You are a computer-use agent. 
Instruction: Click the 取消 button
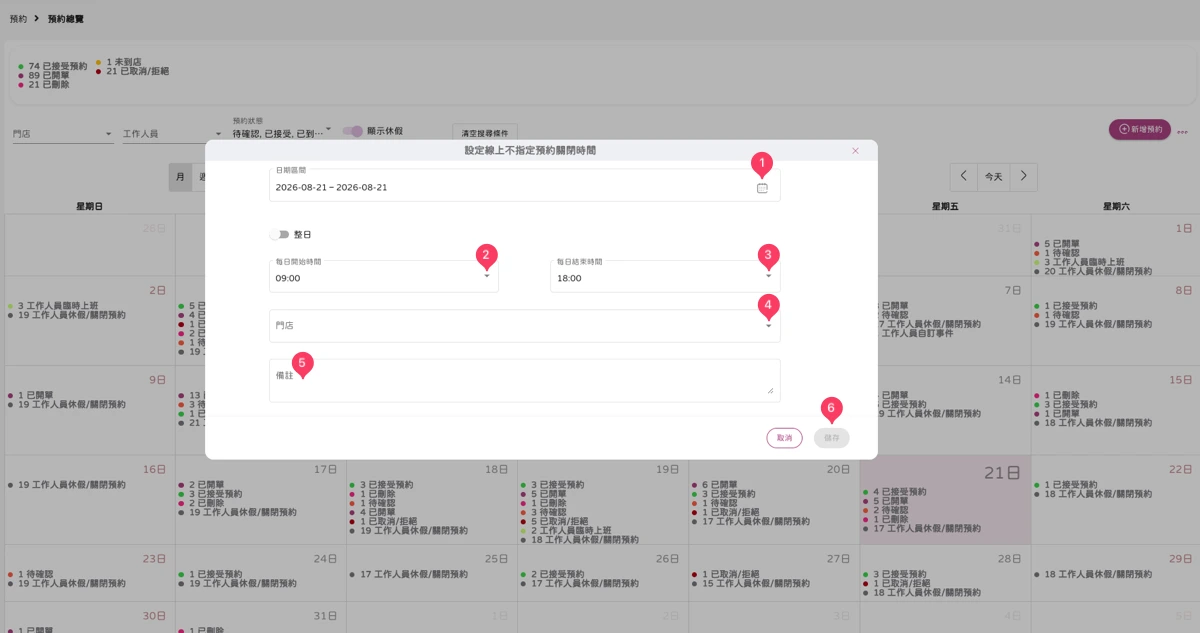click(x=785, y=438)
